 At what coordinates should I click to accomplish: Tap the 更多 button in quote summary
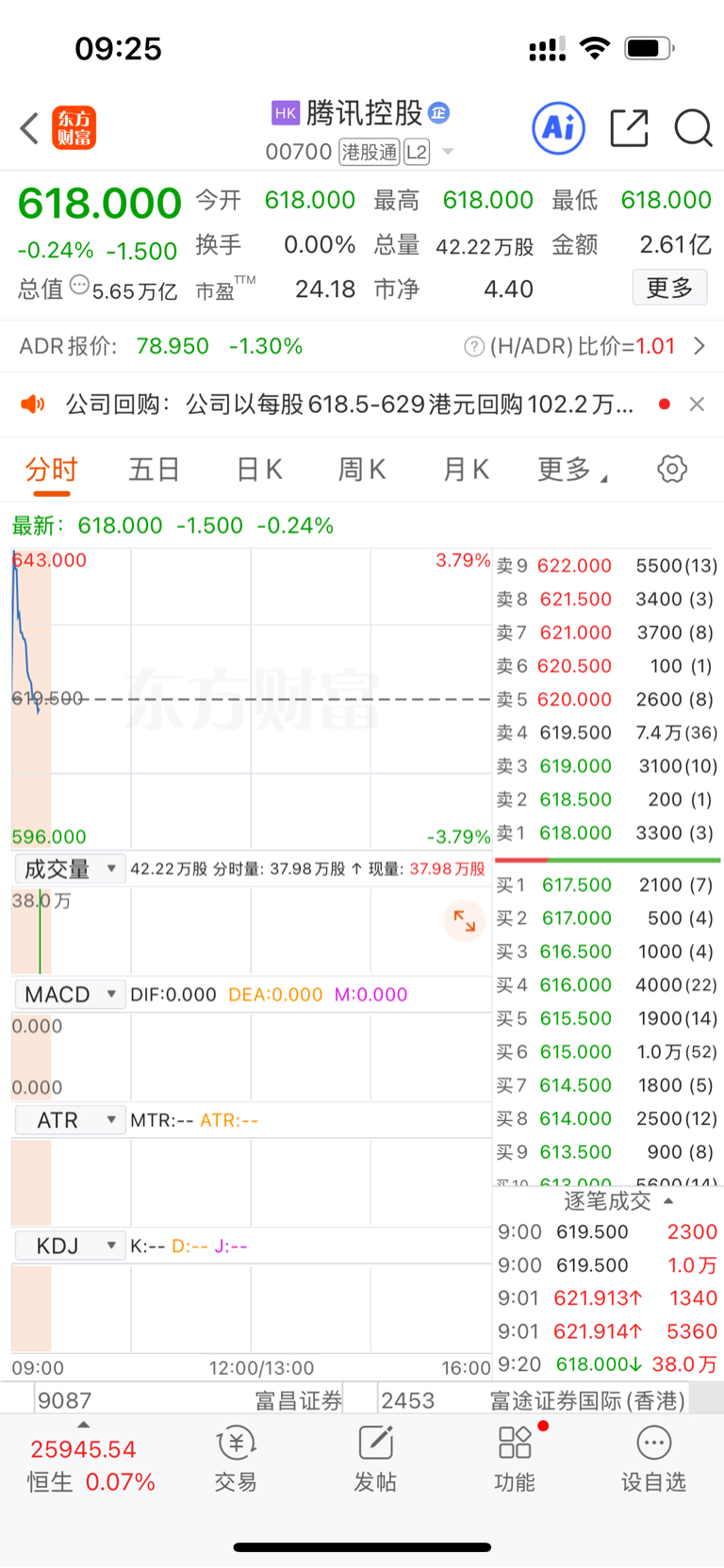pyautogui.click(x=669, y=288)
